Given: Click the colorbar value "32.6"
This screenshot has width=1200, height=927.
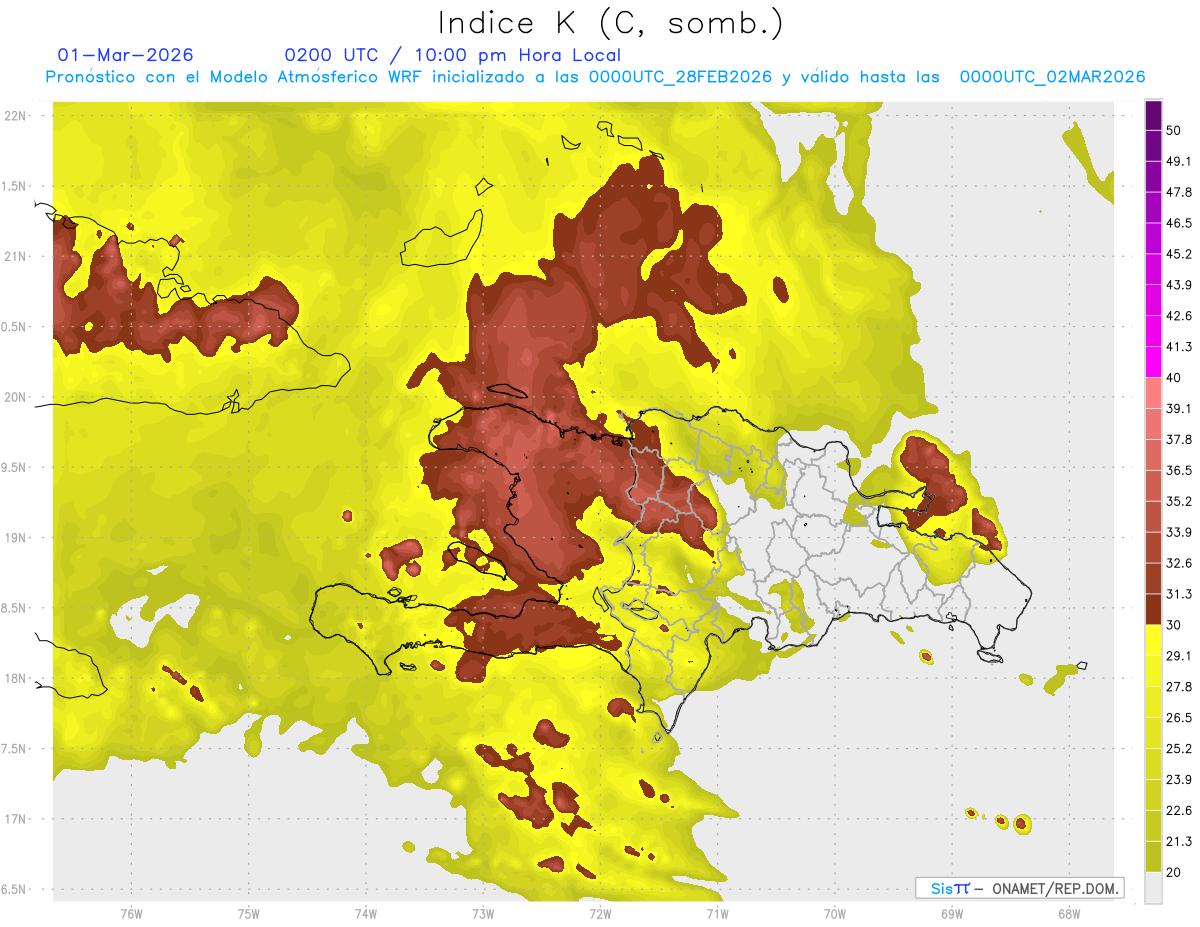Looking at the screenshot, I should pos(1179,563).
